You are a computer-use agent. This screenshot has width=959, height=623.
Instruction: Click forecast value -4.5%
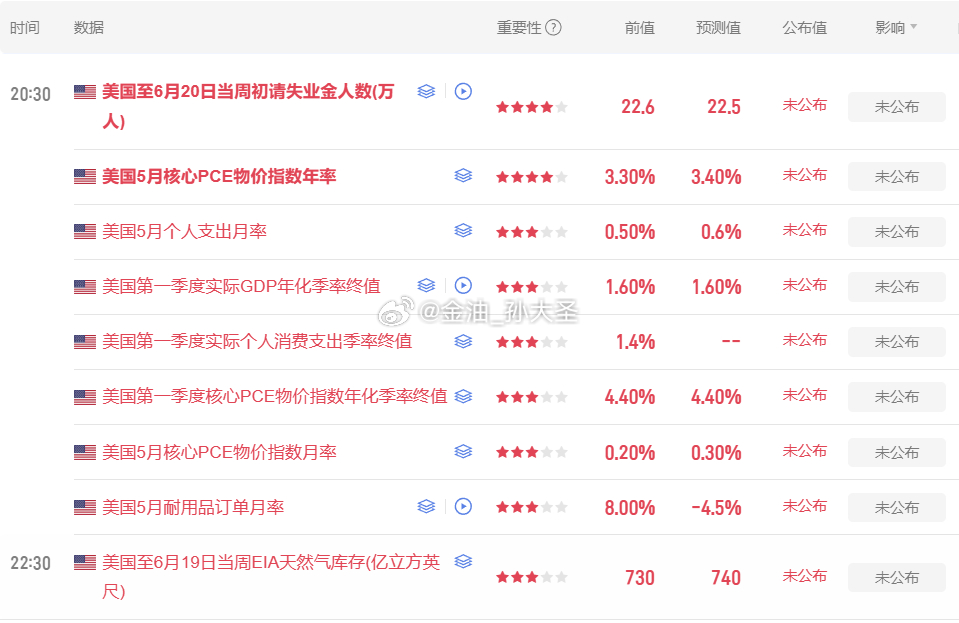click(x=716, y=507)
